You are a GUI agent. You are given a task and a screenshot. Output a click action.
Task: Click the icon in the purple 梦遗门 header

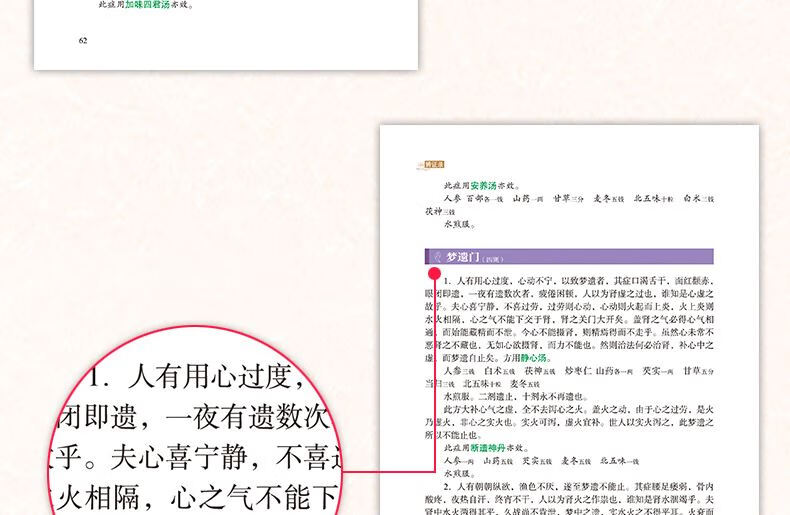(x=434, y=257)
